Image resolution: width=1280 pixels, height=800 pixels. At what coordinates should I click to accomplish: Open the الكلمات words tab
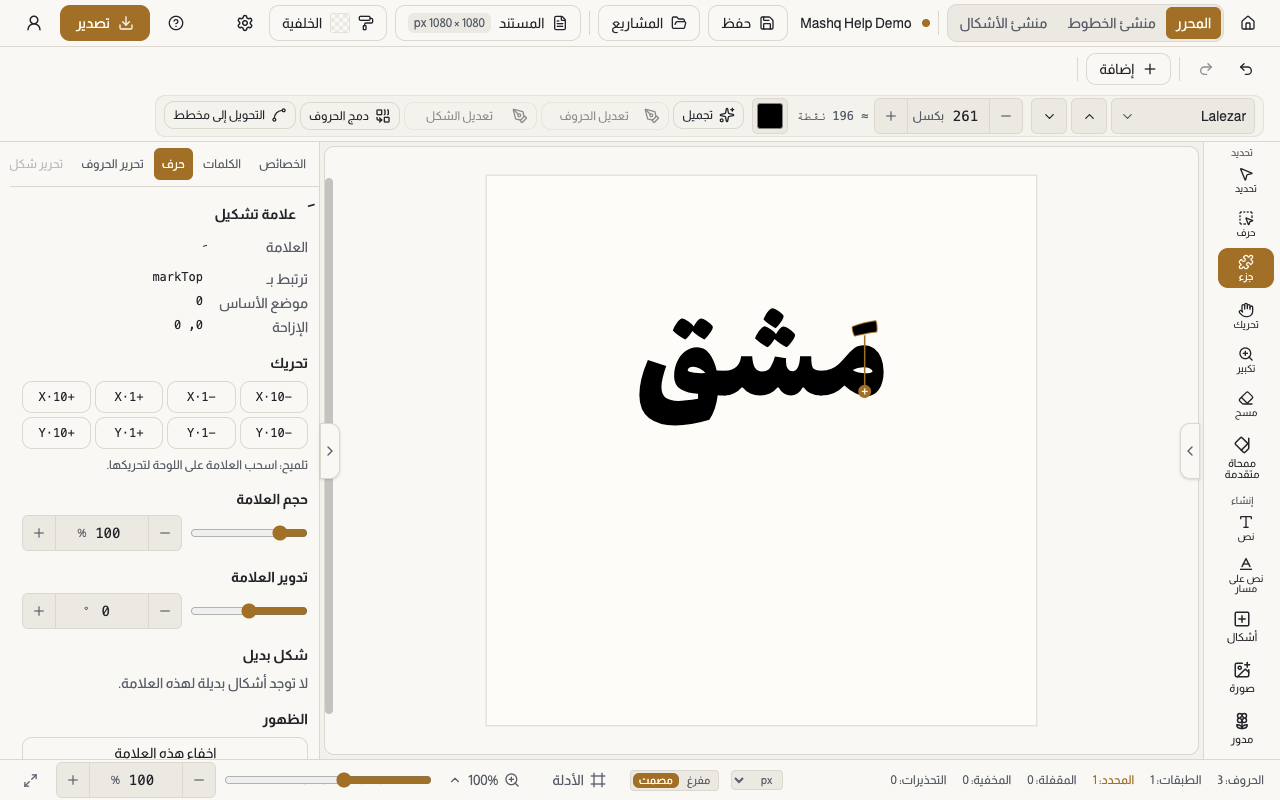pyautogui.click(x=222, y=164)
